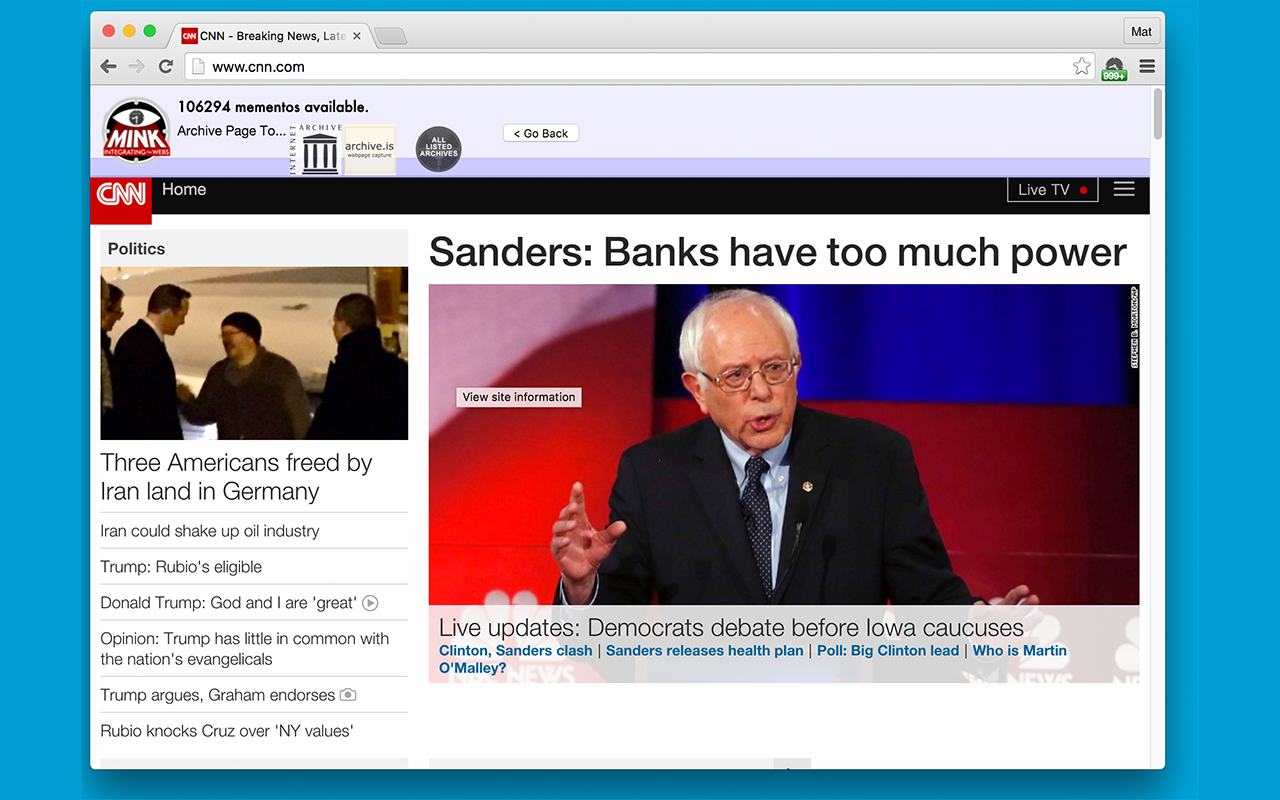Toggle the bookmark star in address bar
The height and width of the screenshot is (800, 1280).
(x=1081, y=65)
